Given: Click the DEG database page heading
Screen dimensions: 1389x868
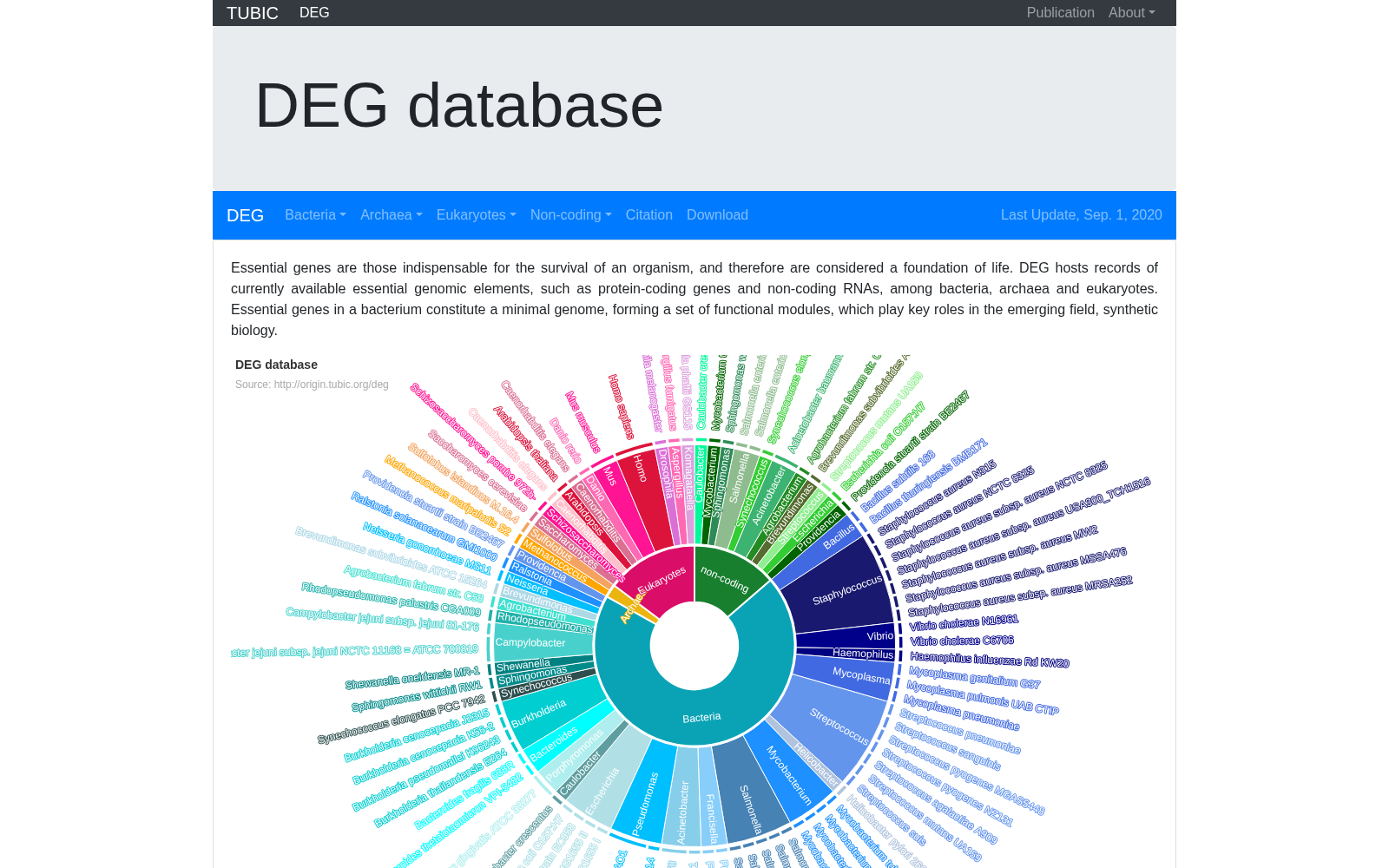Looking at the screenshot, I should coord(459,106).
